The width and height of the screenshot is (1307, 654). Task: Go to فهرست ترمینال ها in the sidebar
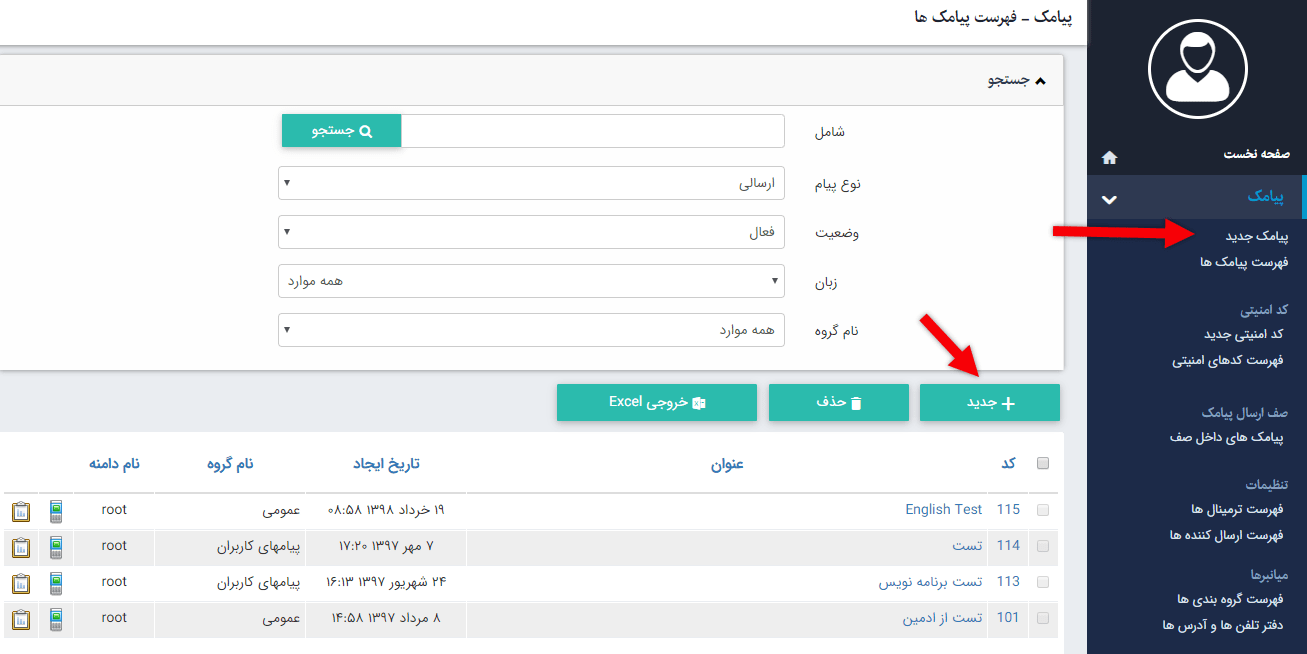(1237, 510)
